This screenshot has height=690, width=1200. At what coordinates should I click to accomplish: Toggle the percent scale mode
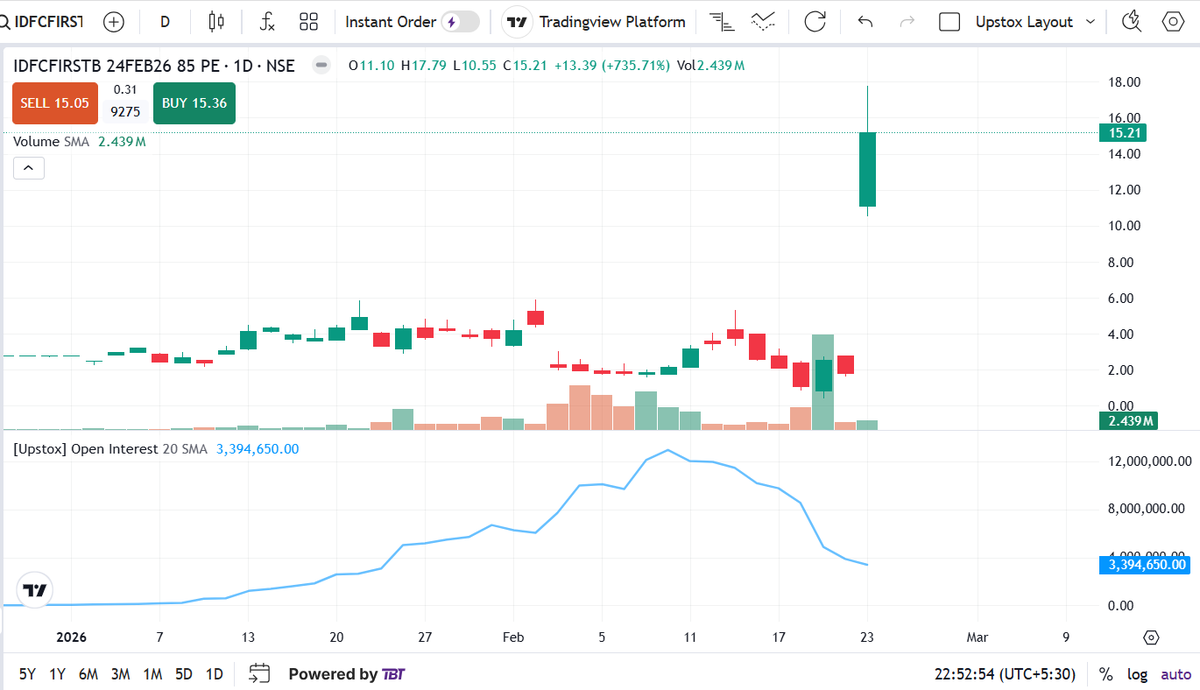(x=1105, y=674)
